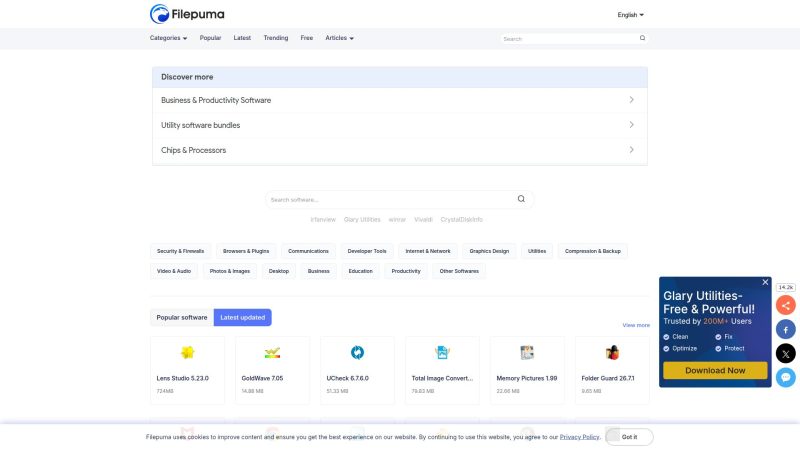This screenshot has height=450, width=800.
Task: Select Other Softwares category
Action: pyautogui.click(x=459, y=271)
